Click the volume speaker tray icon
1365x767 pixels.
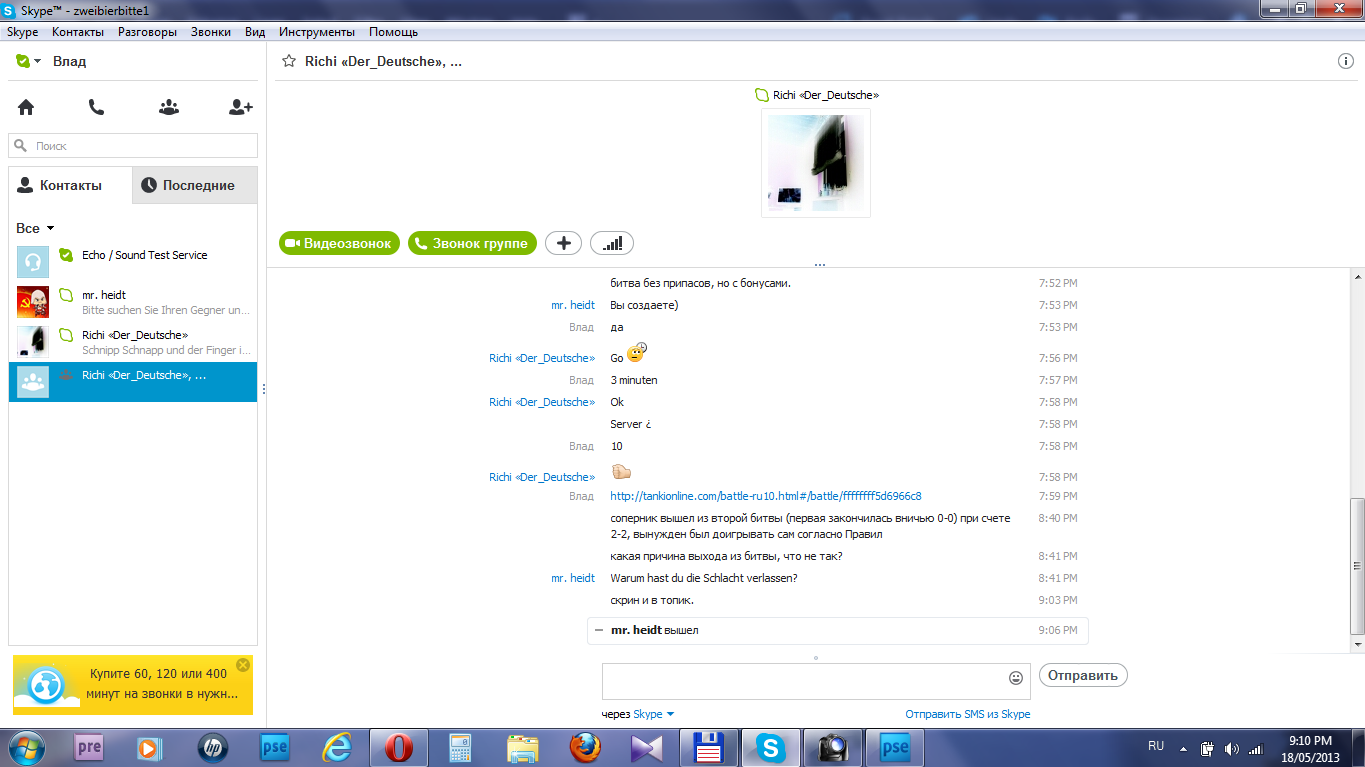click(x=1232, y=747)
